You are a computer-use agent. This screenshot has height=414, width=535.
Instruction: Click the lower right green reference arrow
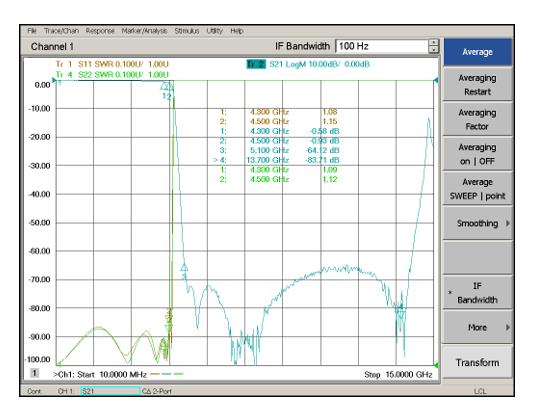coord(436,365)
